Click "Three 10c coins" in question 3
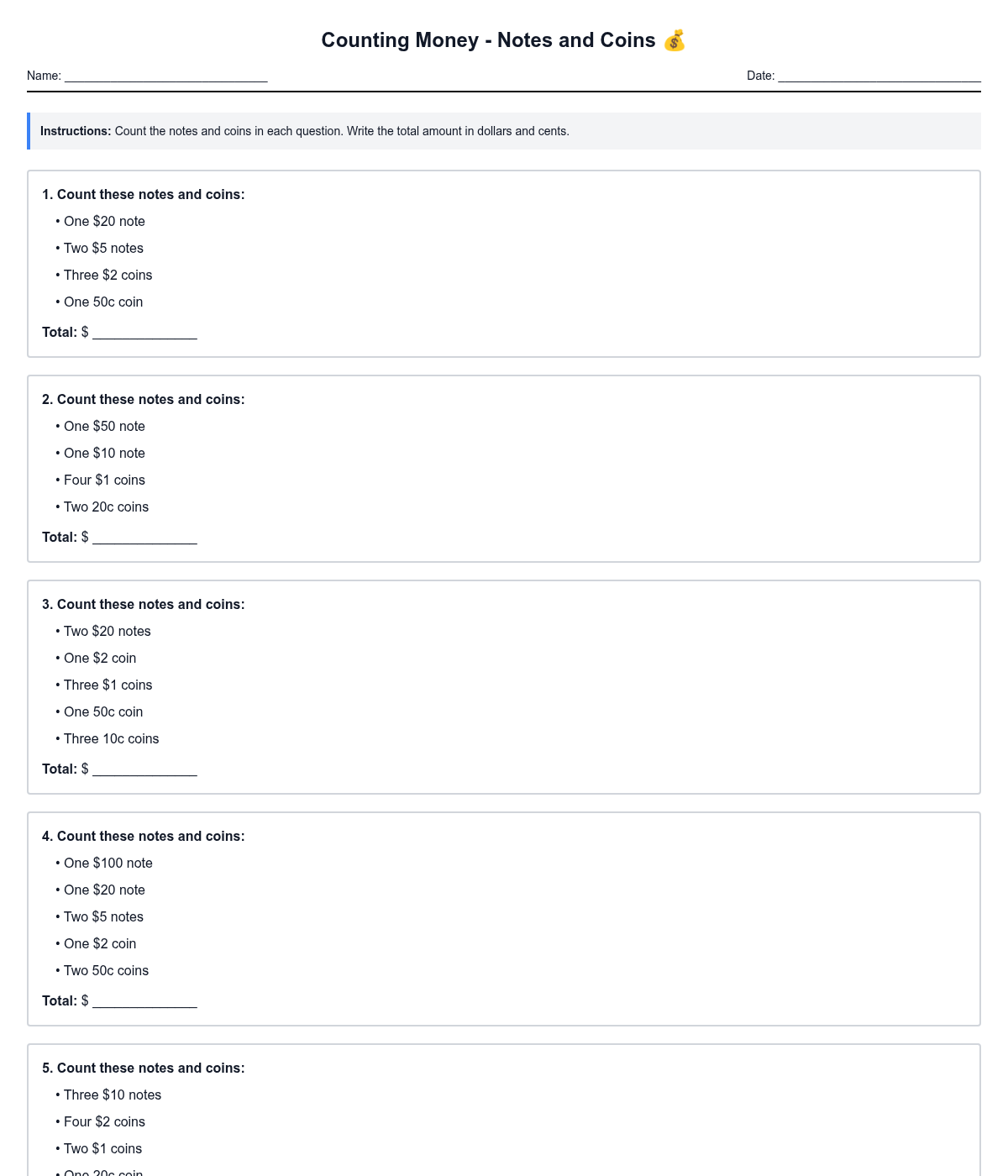The width and height of the screenshot is (1008, 1176). (111, 739)
